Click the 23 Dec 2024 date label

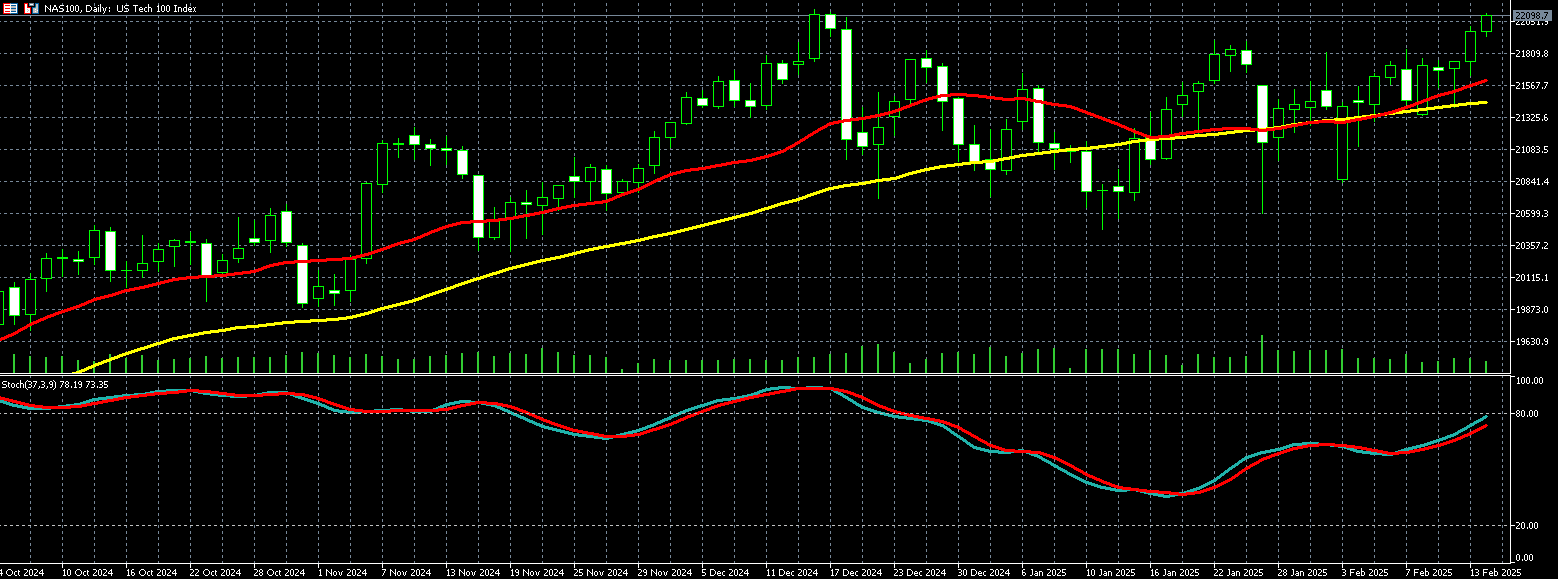click(x=920, y=573)
